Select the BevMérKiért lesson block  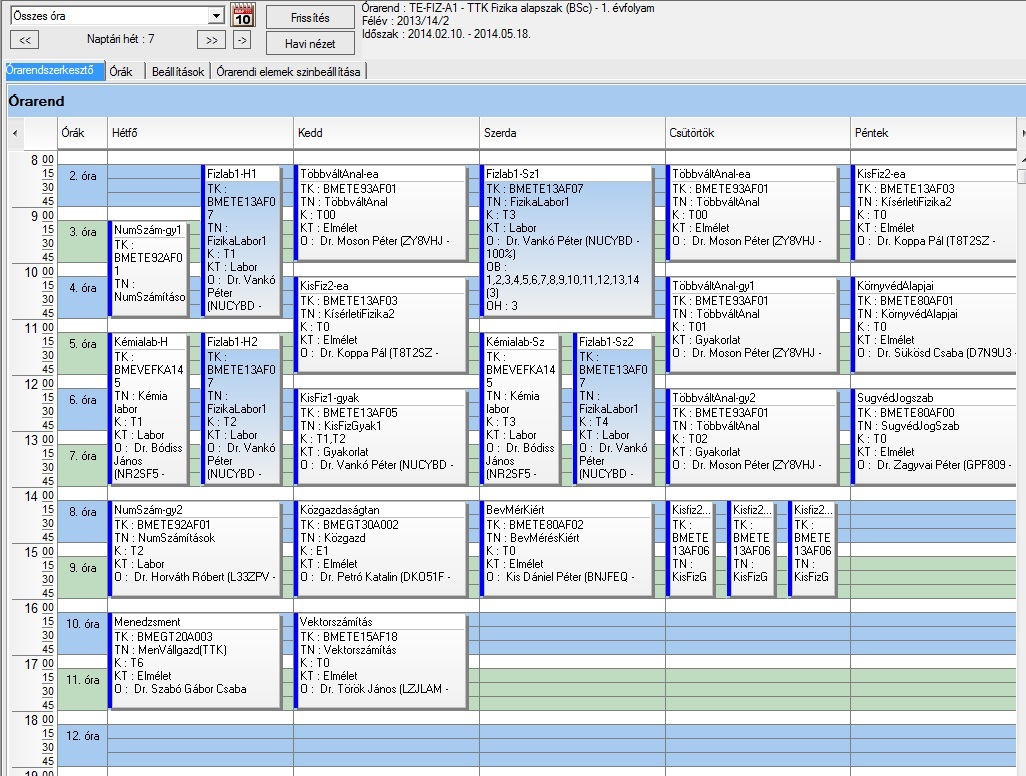[x=567, y=548]
